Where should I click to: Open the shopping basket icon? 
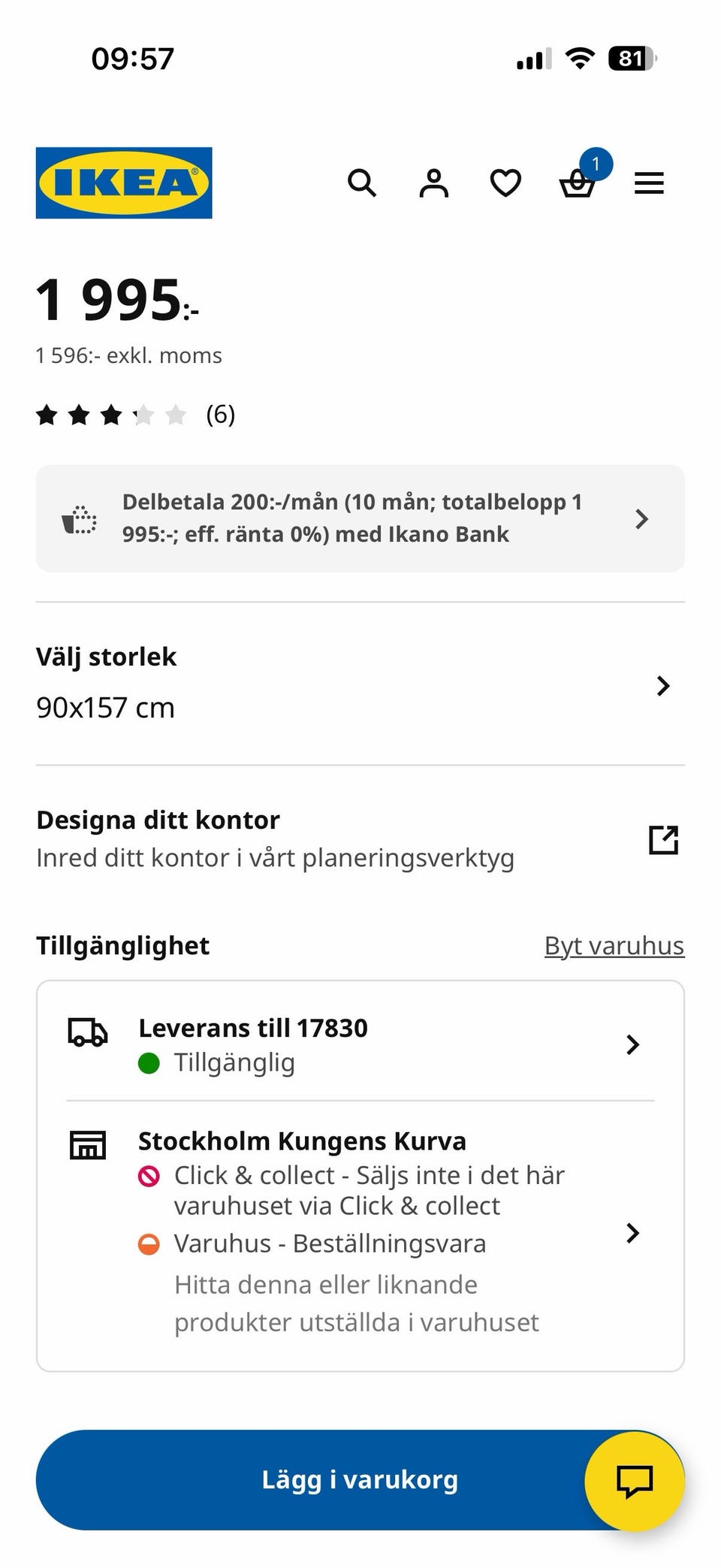(578, 183)
